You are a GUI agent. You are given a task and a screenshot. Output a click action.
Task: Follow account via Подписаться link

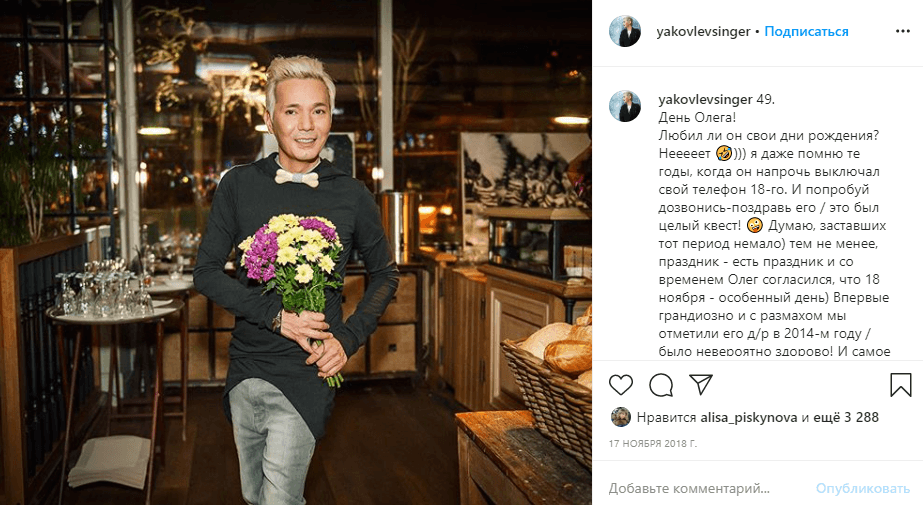(806, 32)
